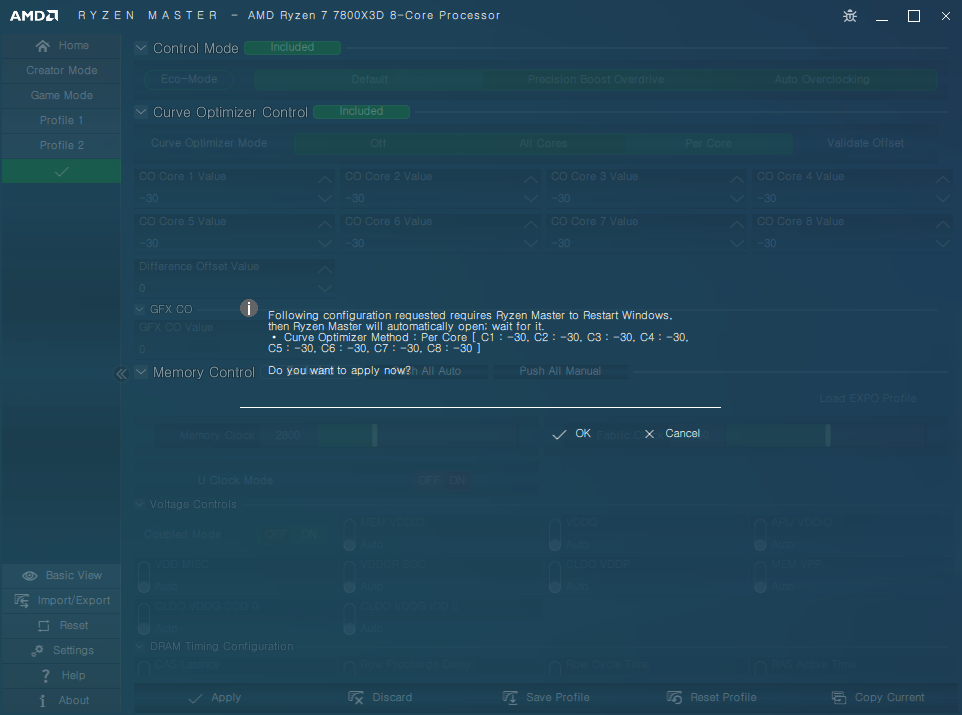Increase CO Core 5 Value
Screen dimensions: 962x715
tap(325, 225)
